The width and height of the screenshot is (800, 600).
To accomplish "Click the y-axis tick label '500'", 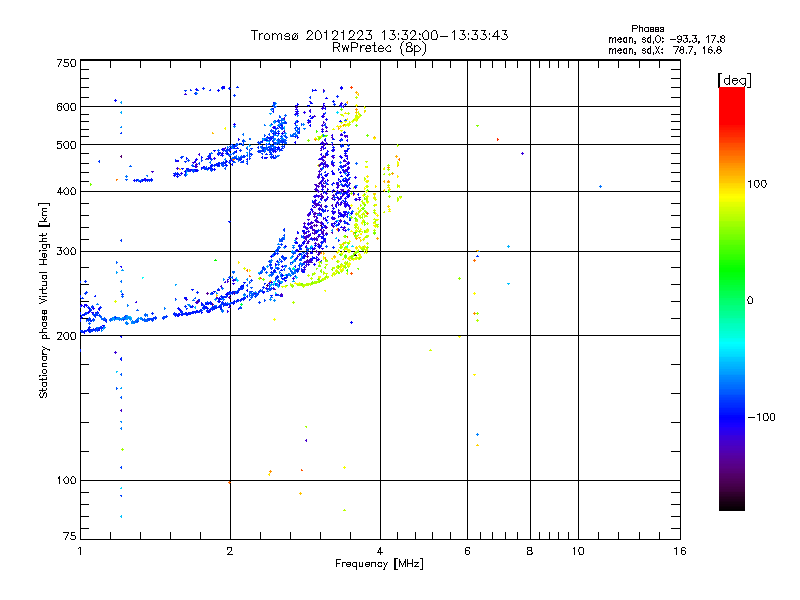I will [66, 145].
